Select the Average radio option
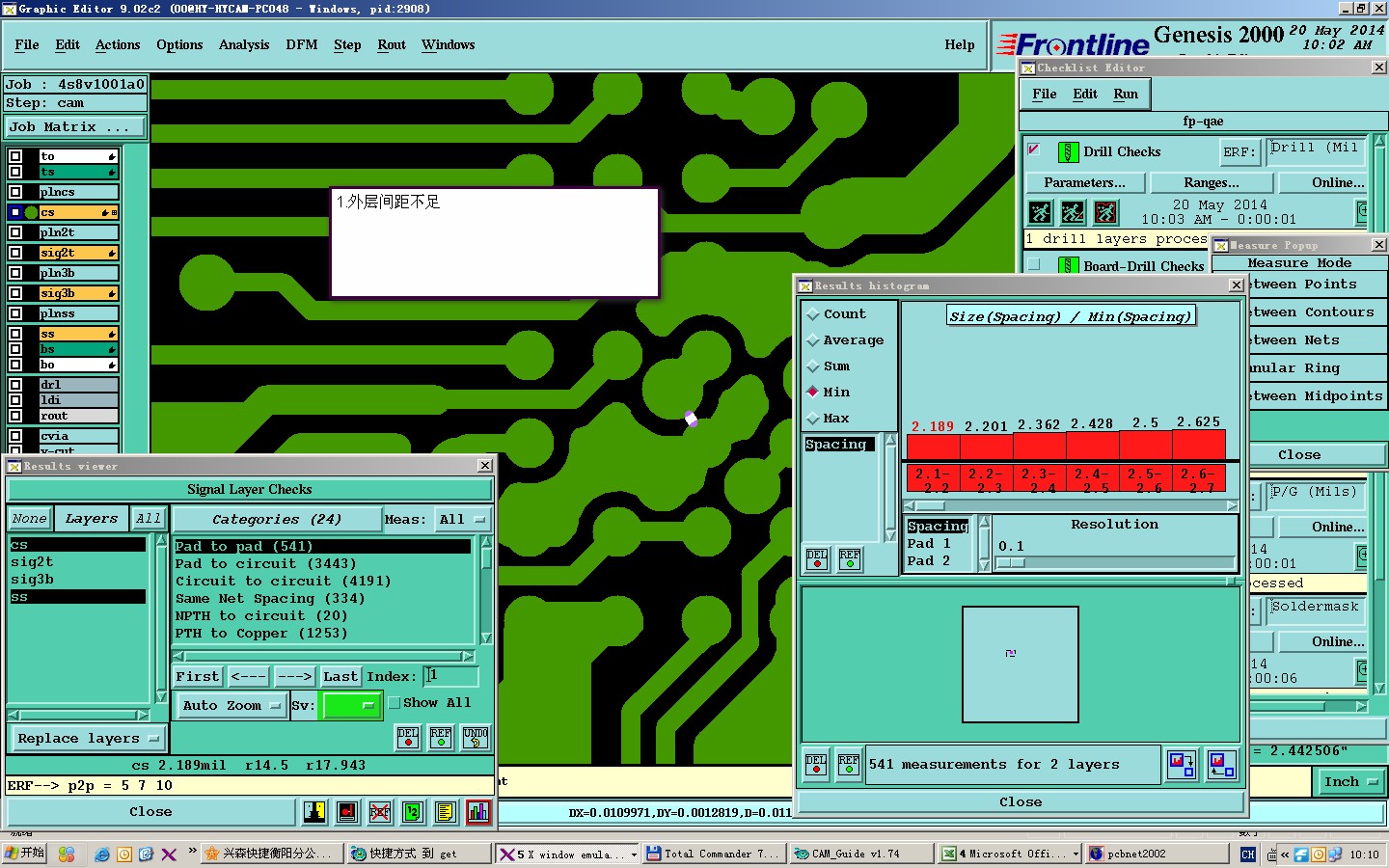Viewport: 1389px width, 868px height. 813,340
